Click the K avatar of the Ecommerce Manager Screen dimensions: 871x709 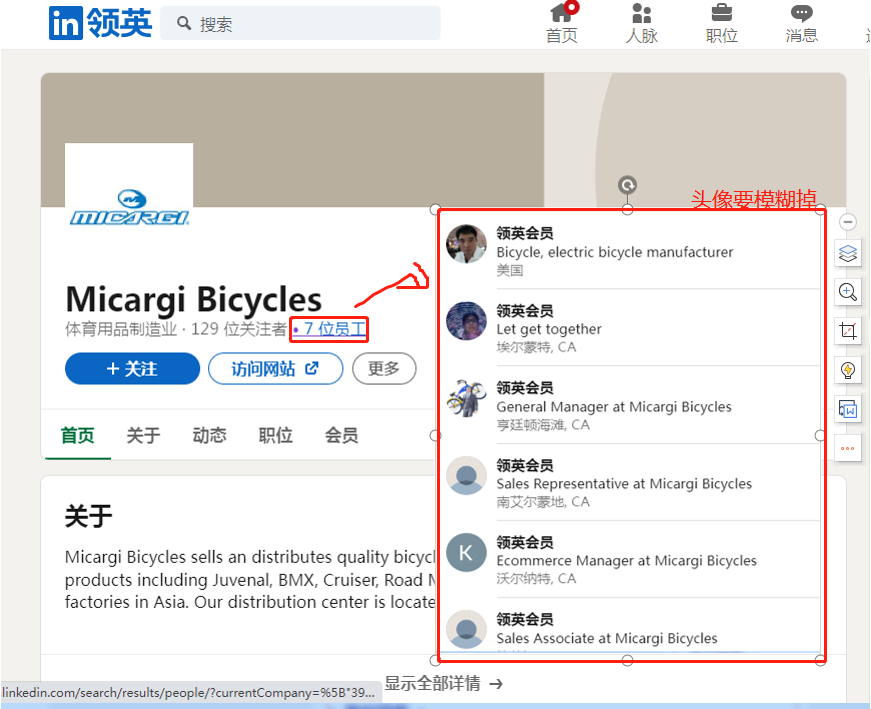467,552
